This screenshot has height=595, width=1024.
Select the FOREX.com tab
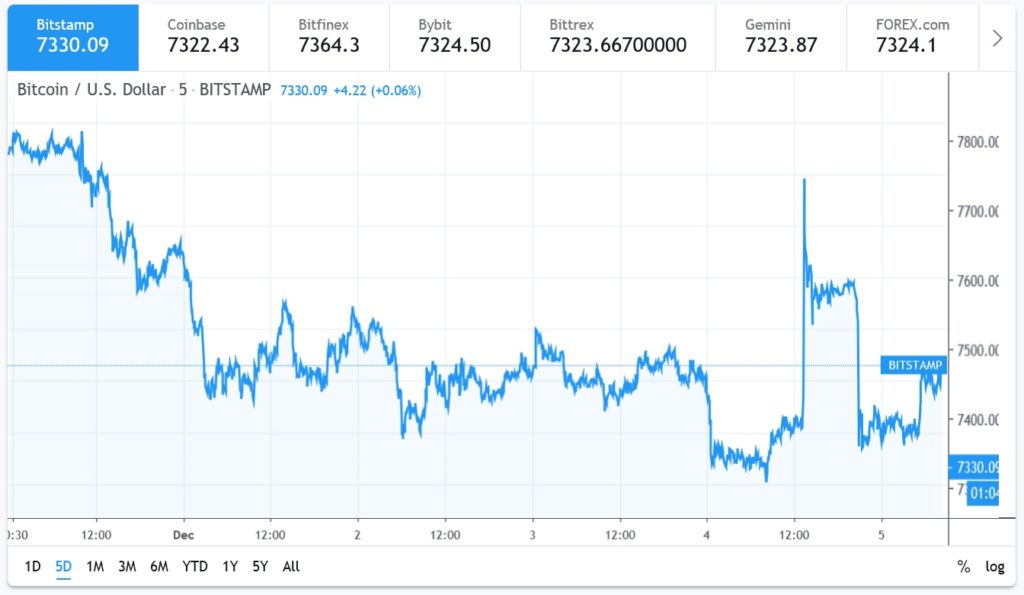912,35
